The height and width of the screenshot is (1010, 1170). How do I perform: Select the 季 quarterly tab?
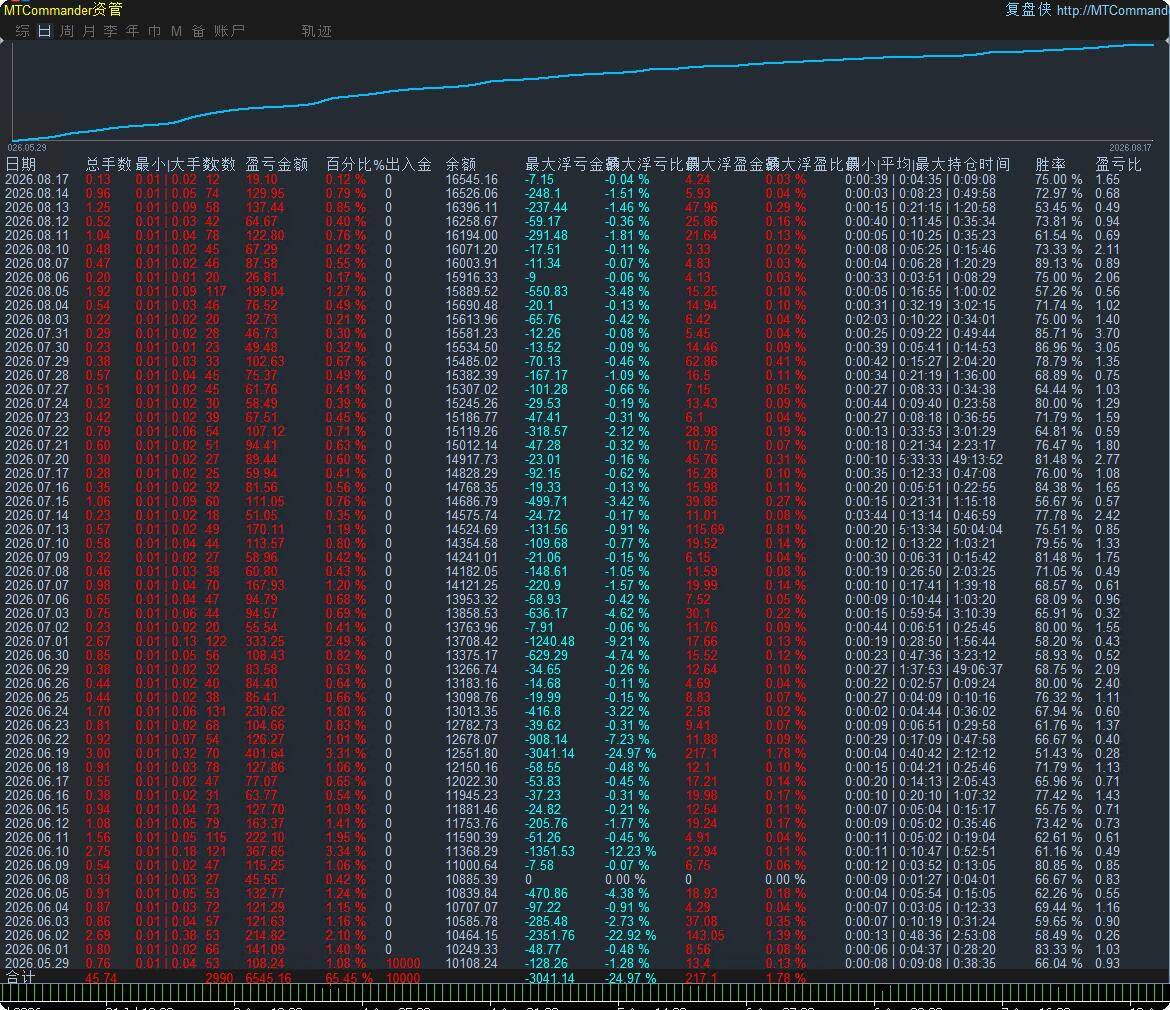110,31
